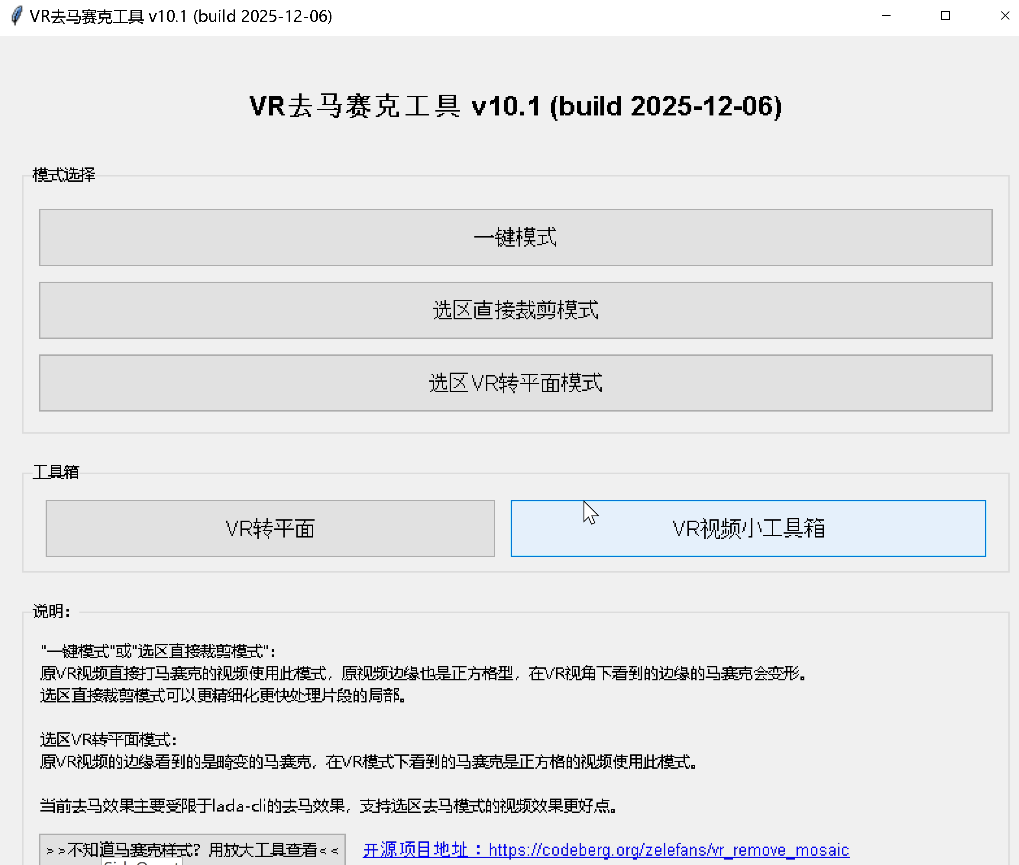Click the text line mentioning lada-cli
The width and height of the screenshot is (1019, 865).
328,806
